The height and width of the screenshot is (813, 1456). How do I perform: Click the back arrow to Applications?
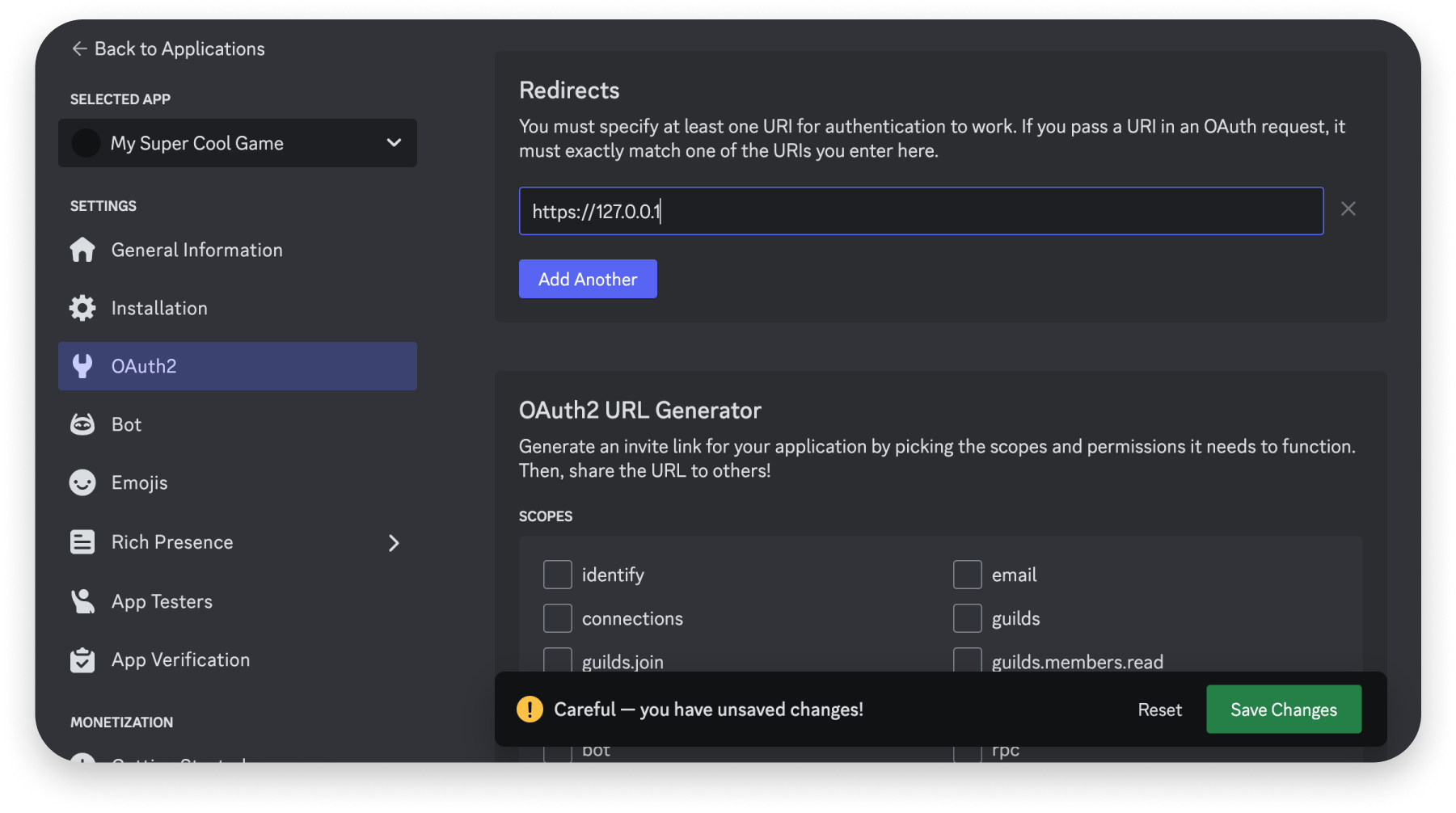point(78,48)
